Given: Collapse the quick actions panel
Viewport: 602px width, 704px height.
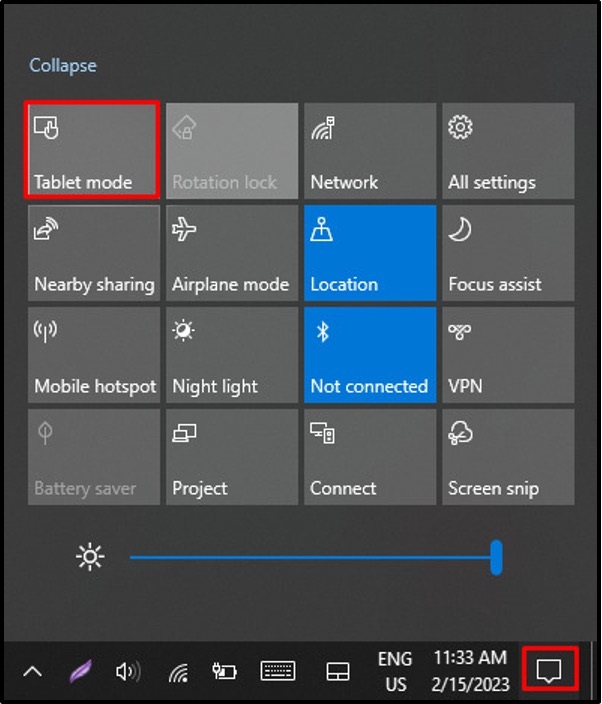Looking at the screenshot, I should [x=63, y=65].
